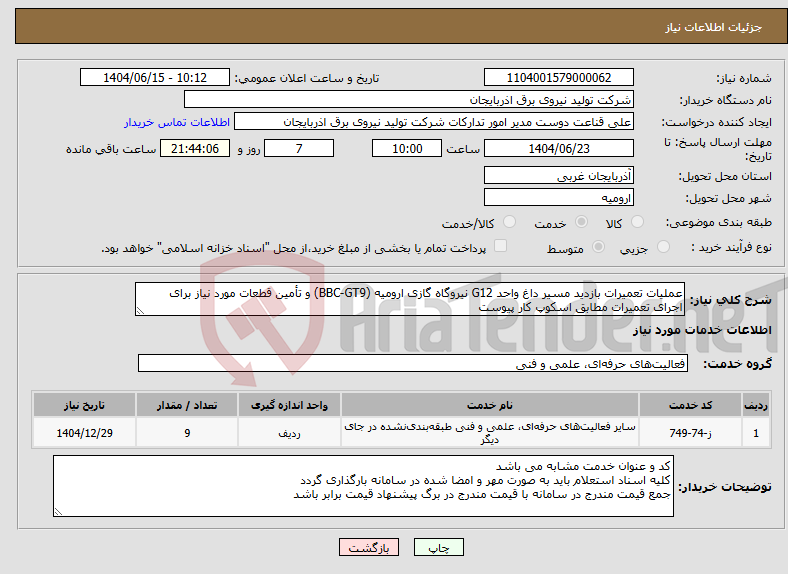Click the شماره نیاز label

[743, 78]
